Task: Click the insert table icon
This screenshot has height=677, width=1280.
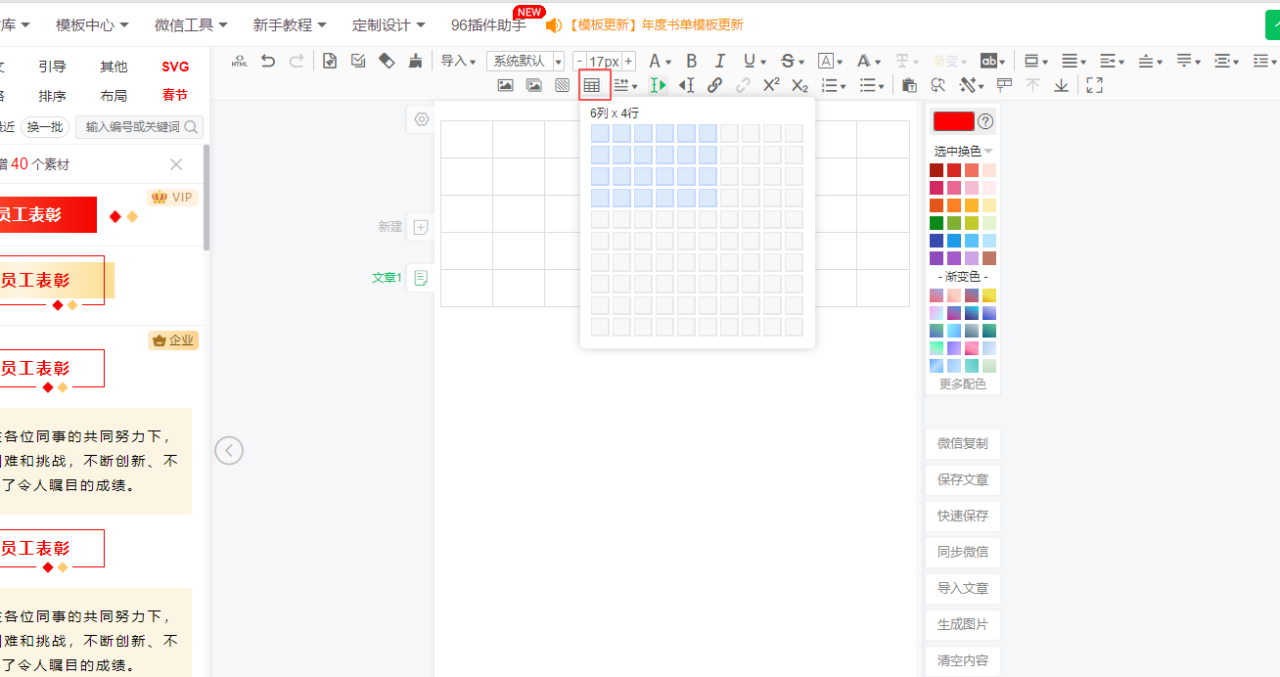Action: [x=593, y=86]
